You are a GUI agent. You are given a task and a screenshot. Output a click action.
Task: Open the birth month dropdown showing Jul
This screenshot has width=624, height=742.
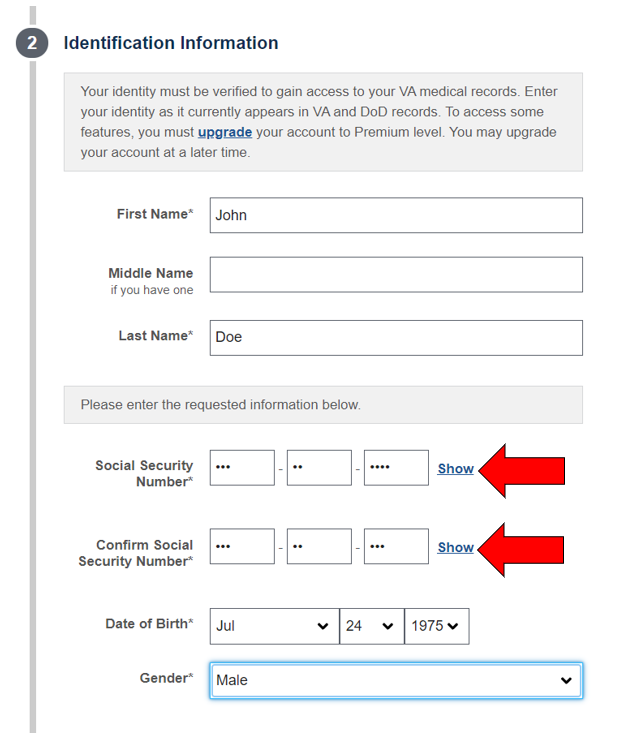(x=274, y=627)
